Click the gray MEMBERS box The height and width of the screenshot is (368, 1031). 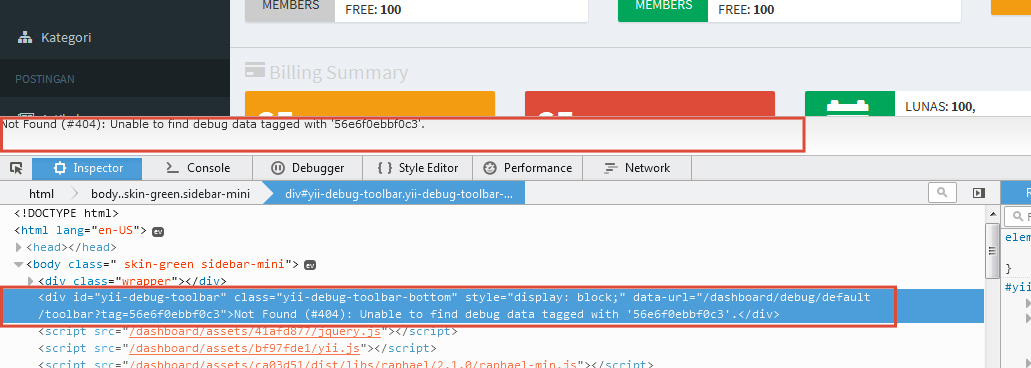pos(290,11)
